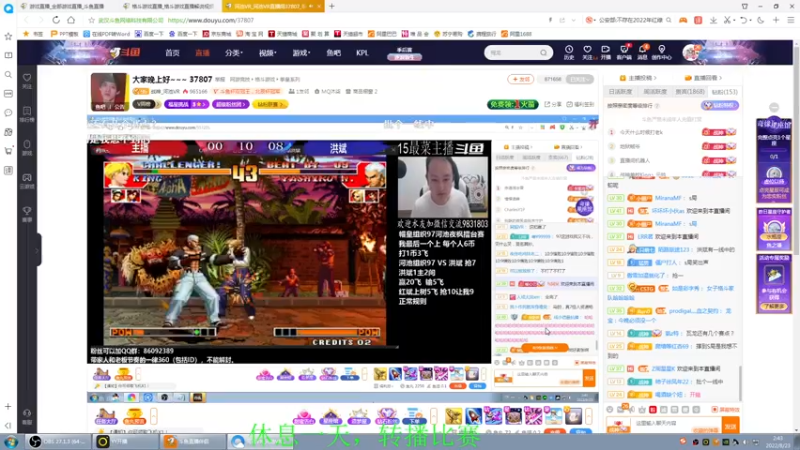Switch to the weekly activity ranking tab

655,92
